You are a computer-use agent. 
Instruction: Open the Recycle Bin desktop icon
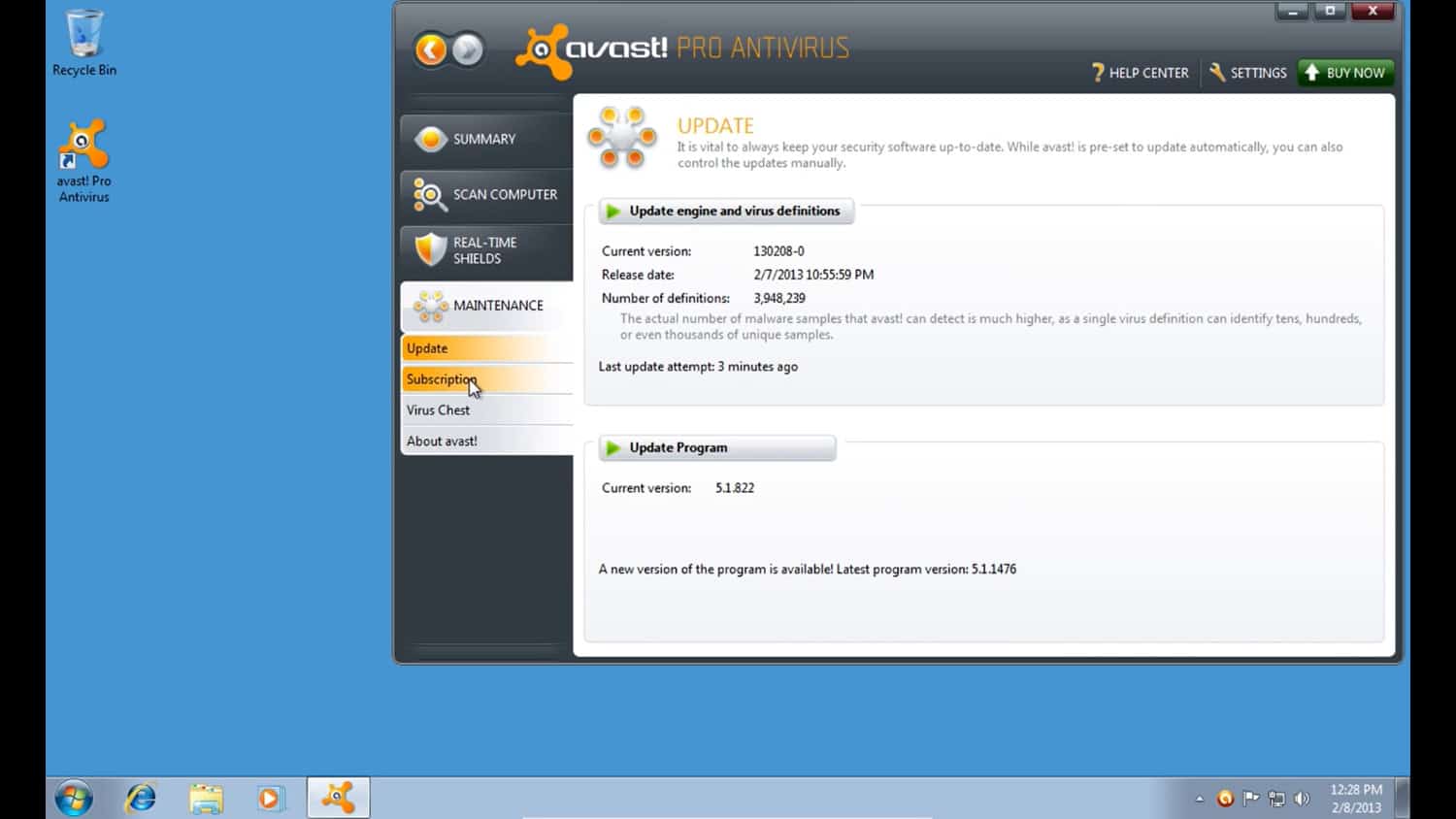84,43
